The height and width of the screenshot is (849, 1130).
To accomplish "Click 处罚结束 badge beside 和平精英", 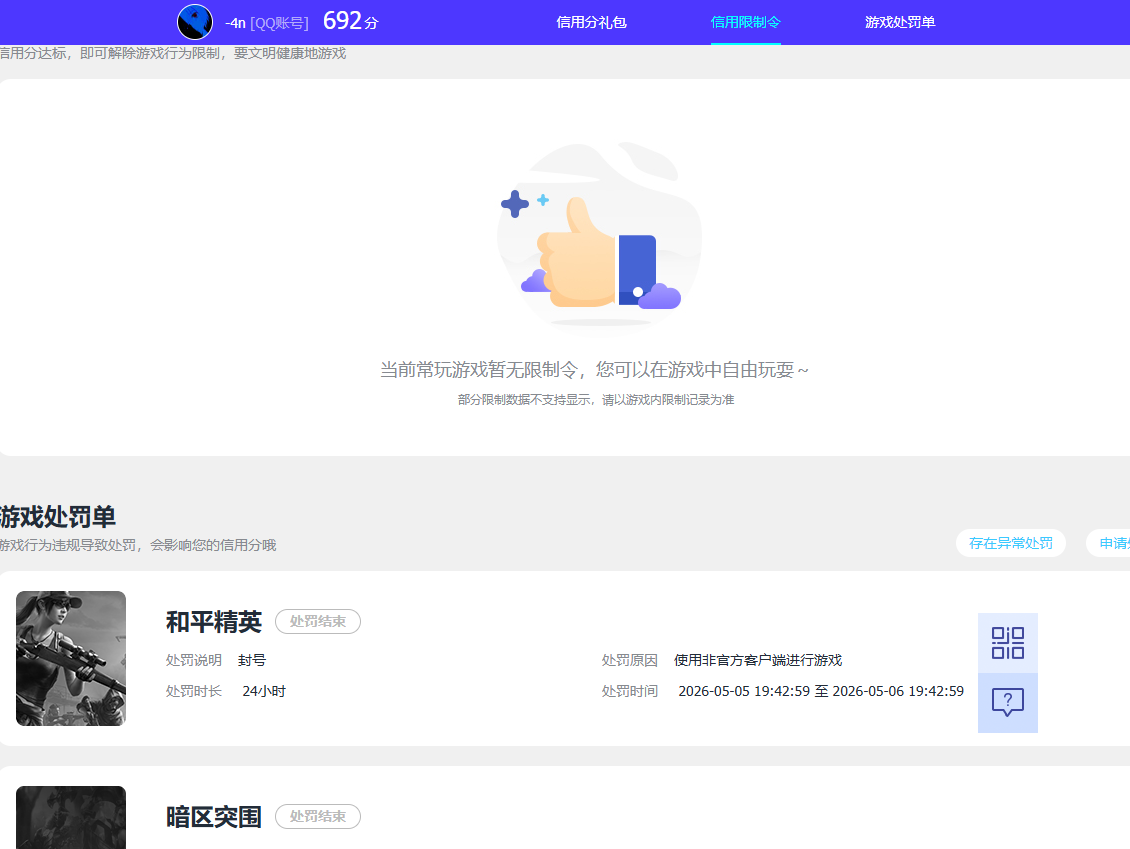I will coord(318,621).
